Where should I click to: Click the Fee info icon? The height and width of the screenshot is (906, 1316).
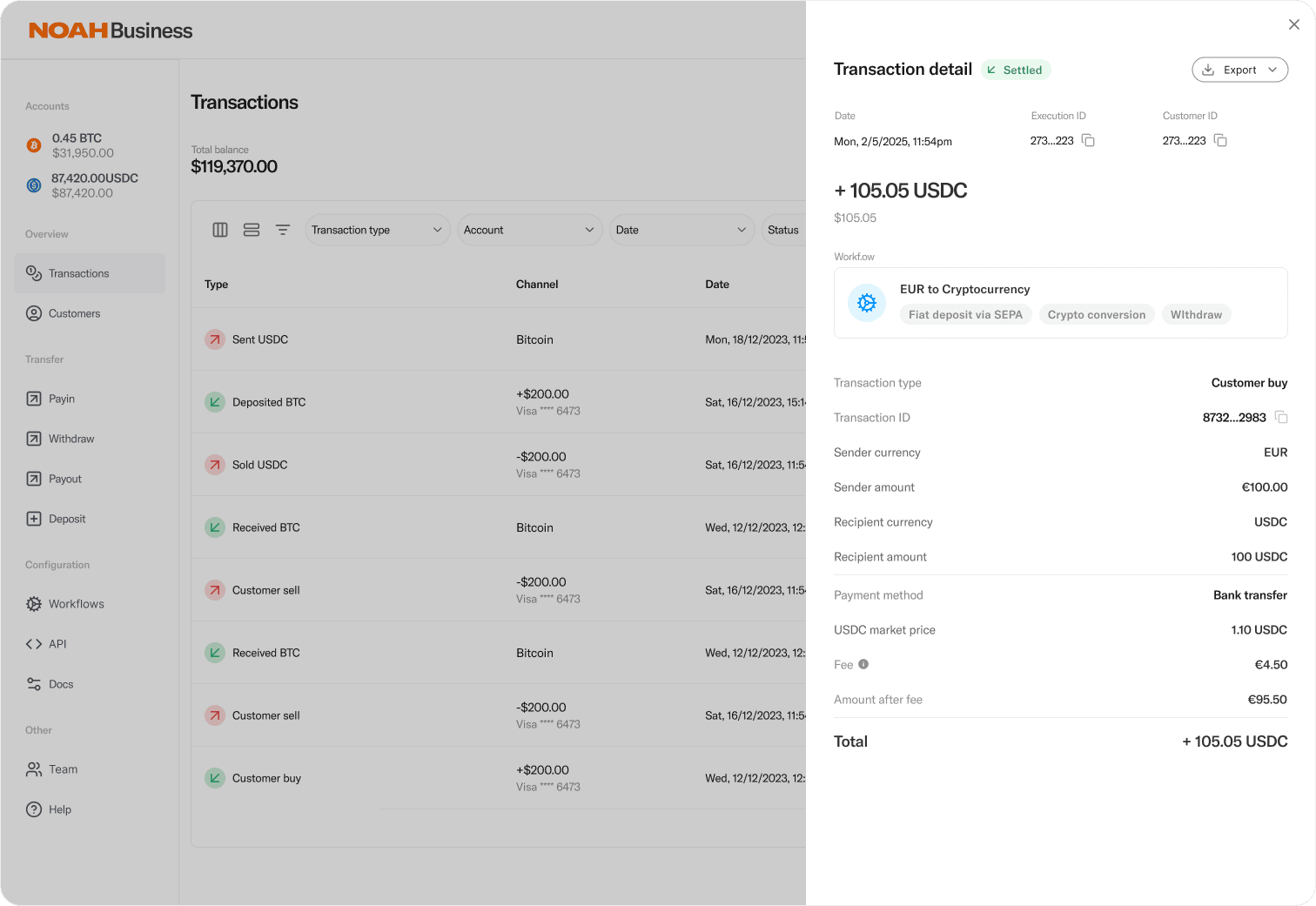tap(863, 664)
